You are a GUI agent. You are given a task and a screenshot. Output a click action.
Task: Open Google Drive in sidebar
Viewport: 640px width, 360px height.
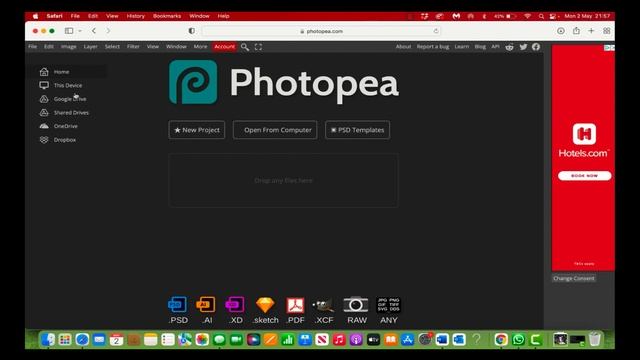click(x=69, y=99)
